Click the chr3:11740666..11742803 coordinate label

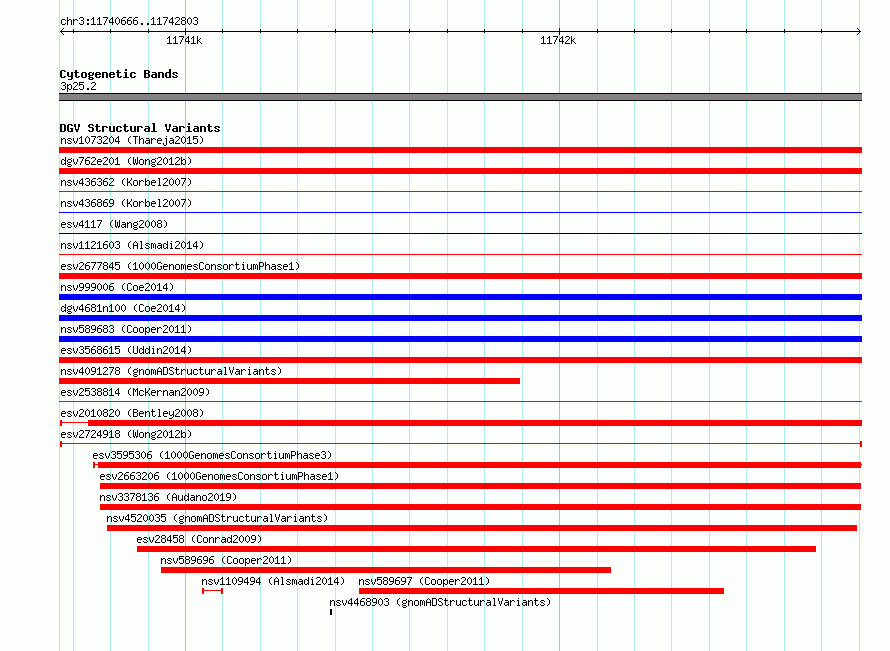pos(129,21)
